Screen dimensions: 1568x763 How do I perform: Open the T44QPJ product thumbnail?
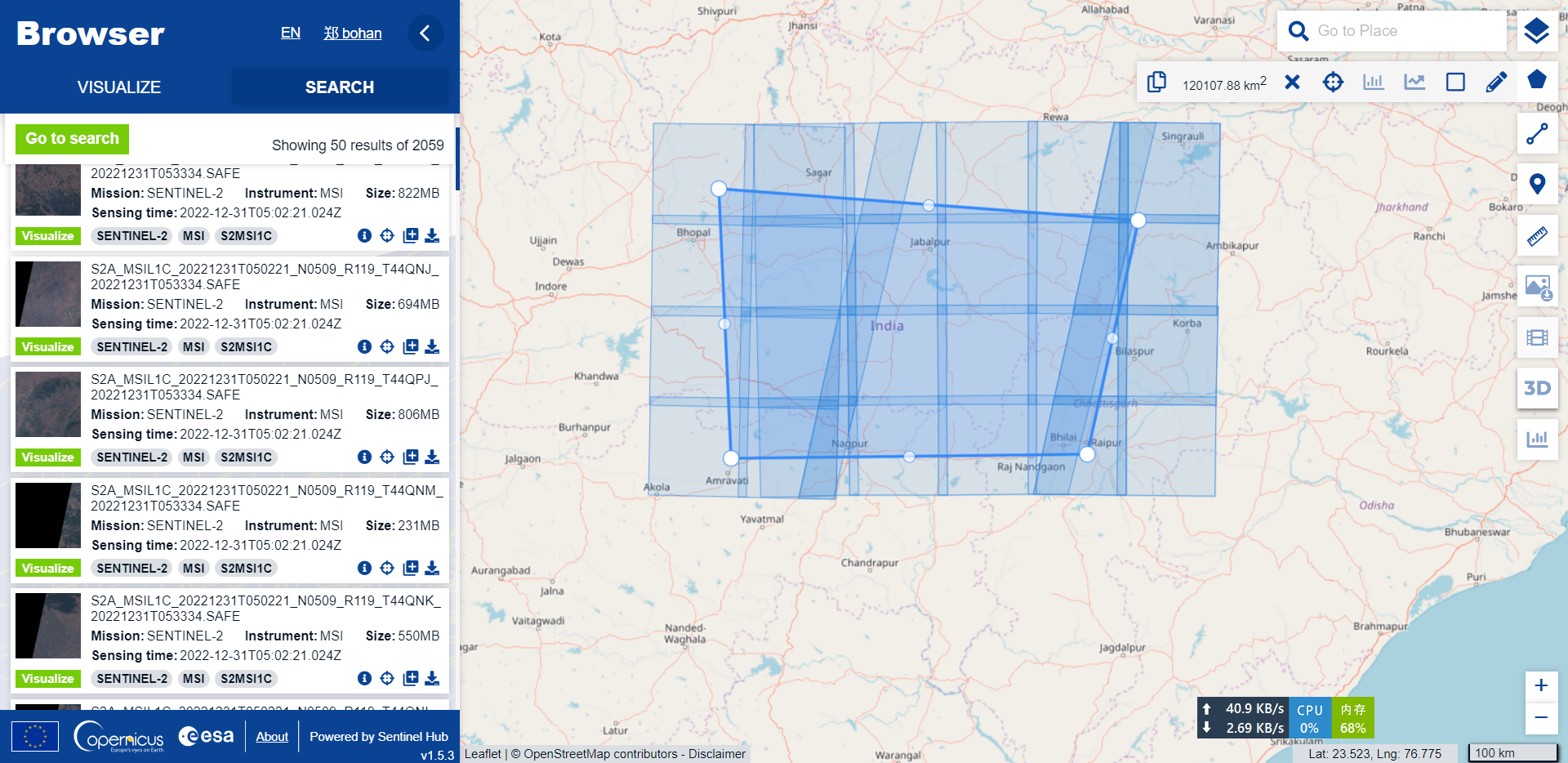pos(48,404)
